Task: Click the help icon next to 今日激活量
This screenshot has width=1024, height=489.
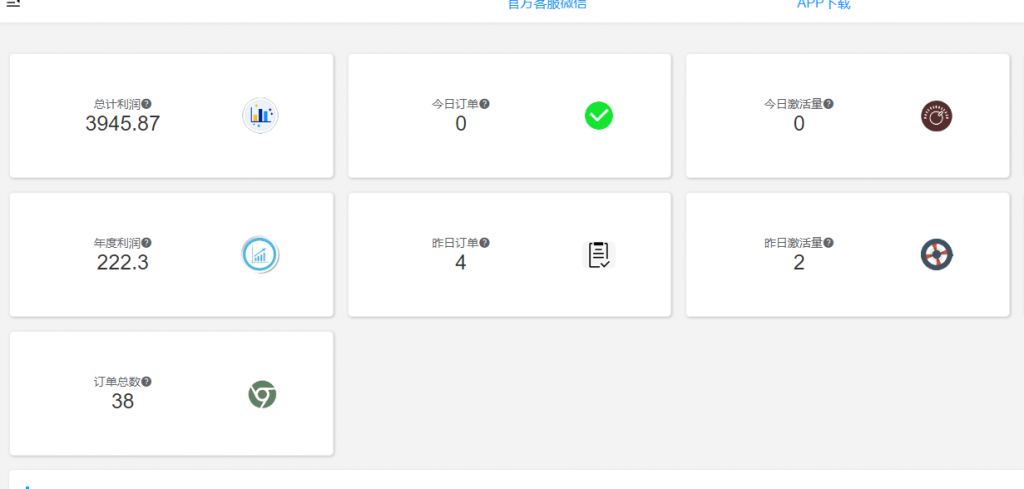Action: [x=828, y=104]
